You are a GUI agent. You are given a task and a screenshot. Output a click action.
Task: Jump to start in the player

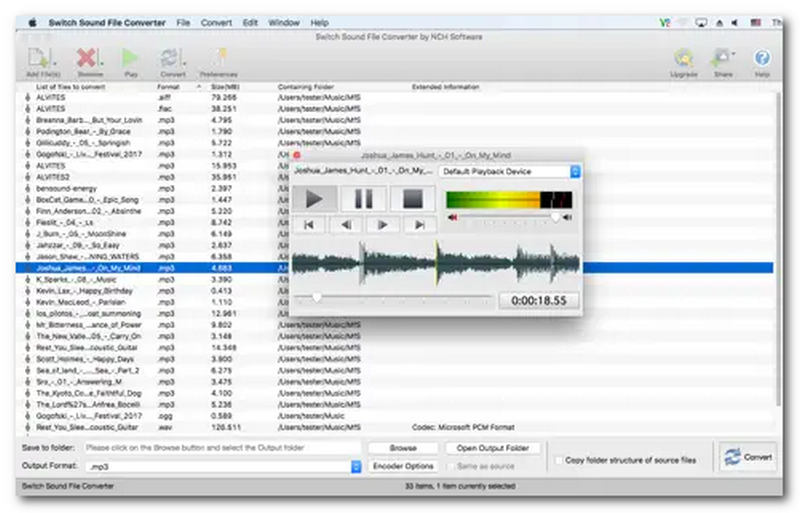(309, 225)
